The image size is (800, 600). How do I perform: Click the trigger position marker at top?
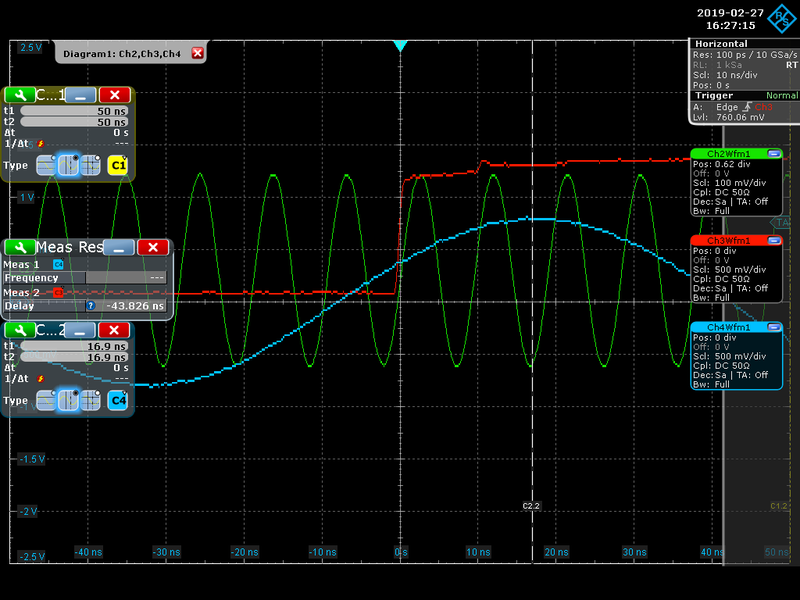[400, 46]
